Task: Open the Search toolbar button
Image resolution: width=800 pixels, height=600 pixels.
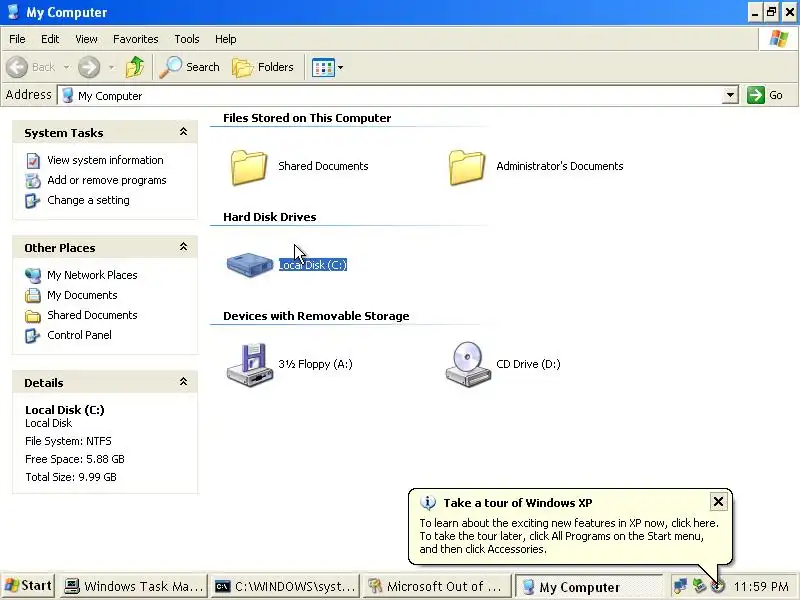Action: click(189, 67)
